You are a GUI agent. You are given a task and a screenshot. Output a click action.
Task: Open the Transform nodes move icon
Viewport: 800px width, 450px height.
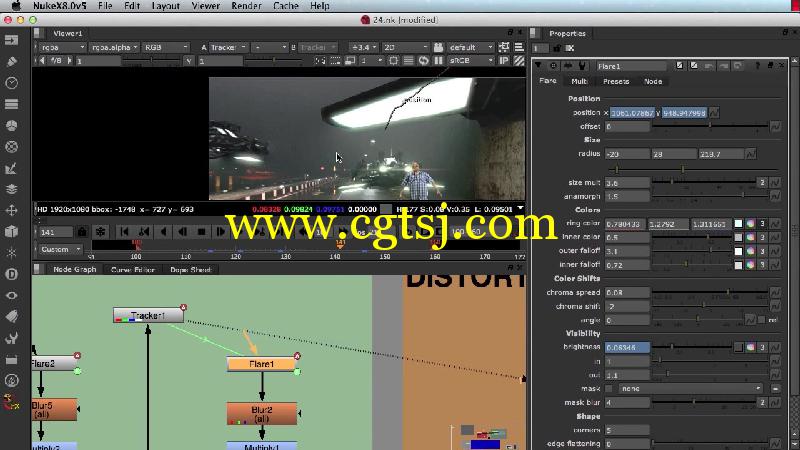pyautogui.click(x=11, y=210)
